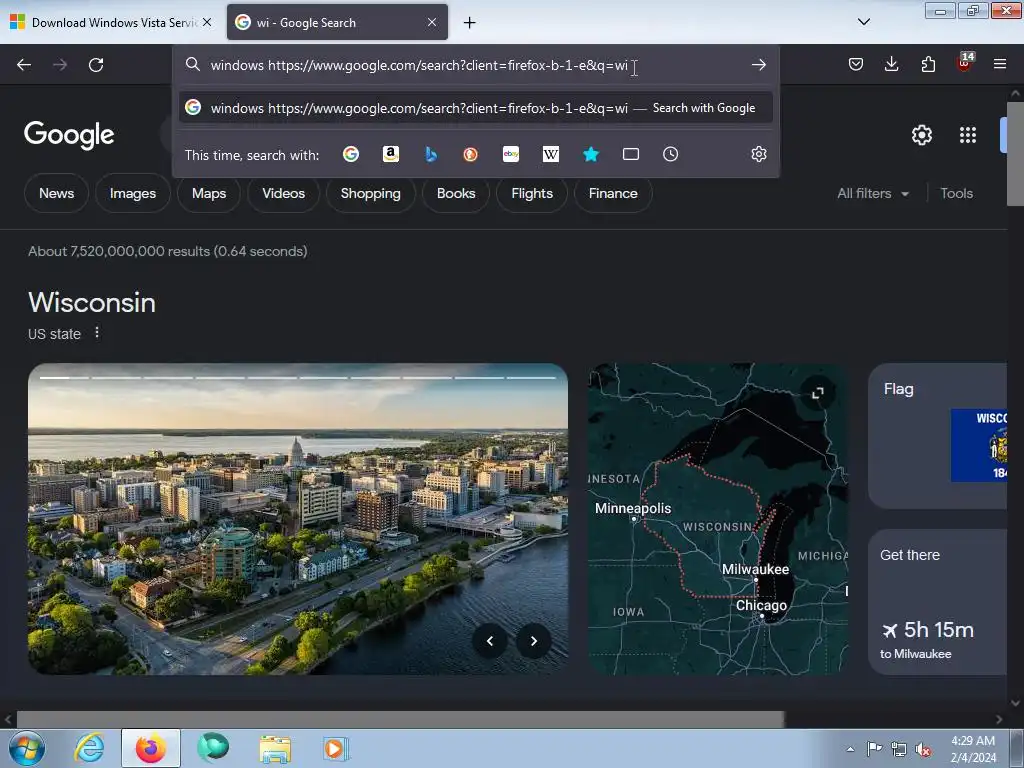The height and width of the screenshot is (768, 1024).
Task: Show hidden tray icons arrow
Action: 850,749
